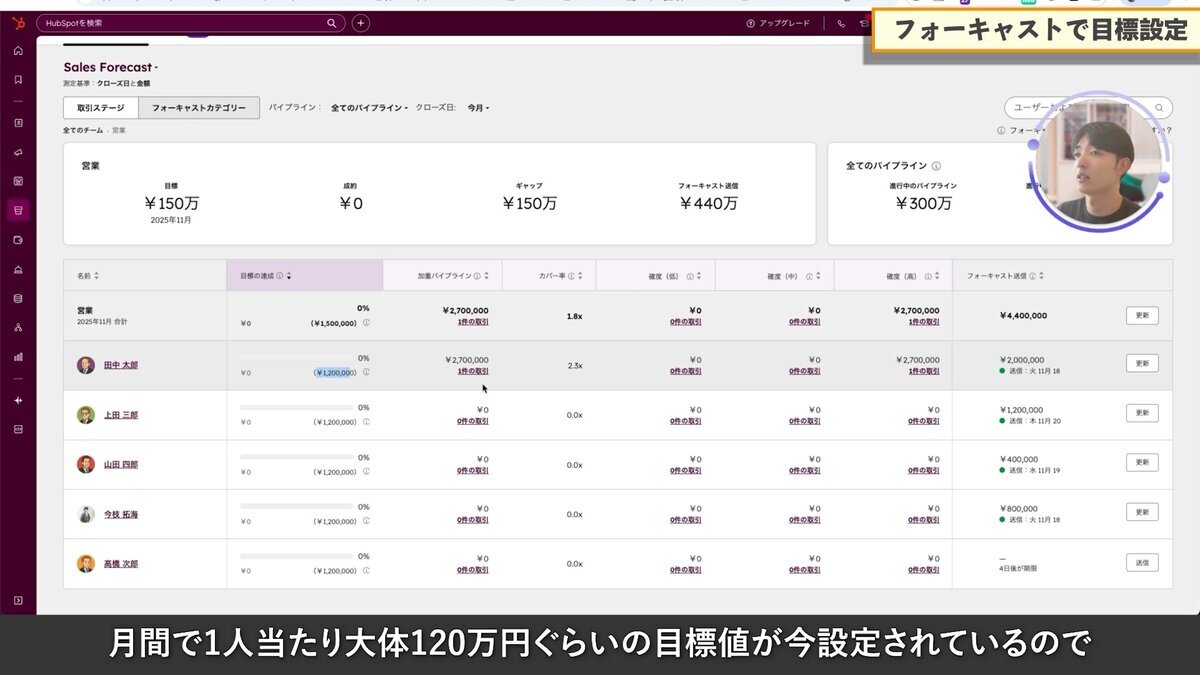
Task: Open the phone call icon in the top bar
Action: click(x=841, y=22)
